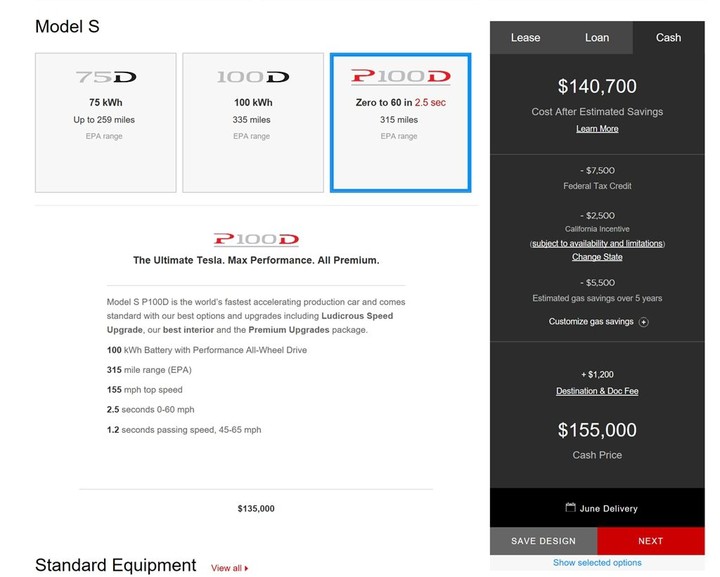Viewport: 720px width, 577px height.
Task: Click the '- $5,500' gas savings amount
Action: [597, 283]
